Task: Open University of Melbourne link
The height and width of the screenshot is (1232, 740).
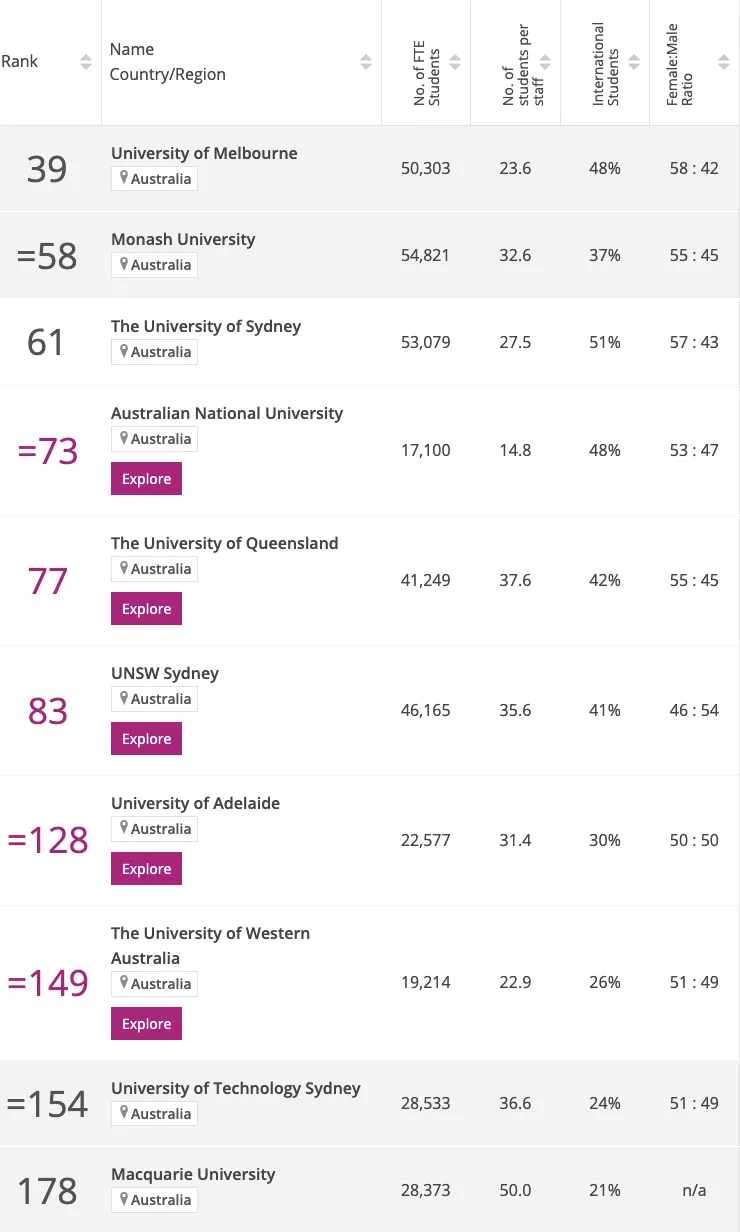Action: 204,153
